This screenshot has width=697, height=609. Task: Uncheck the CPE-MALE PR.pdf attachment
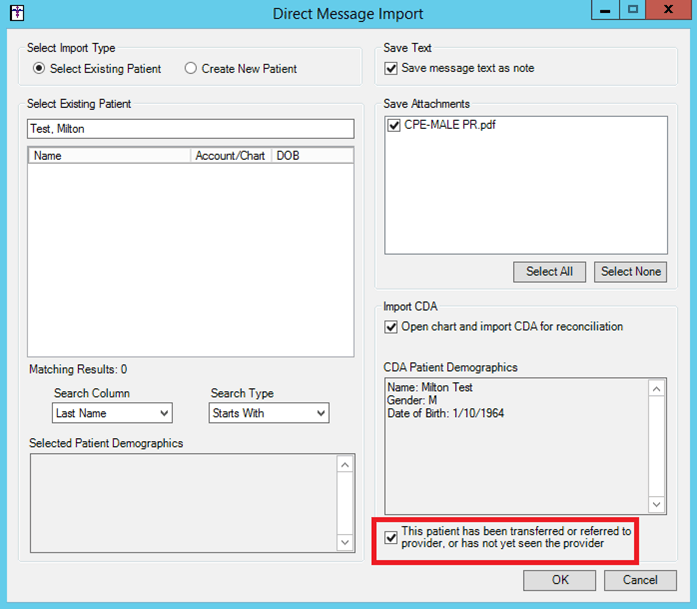394,126
